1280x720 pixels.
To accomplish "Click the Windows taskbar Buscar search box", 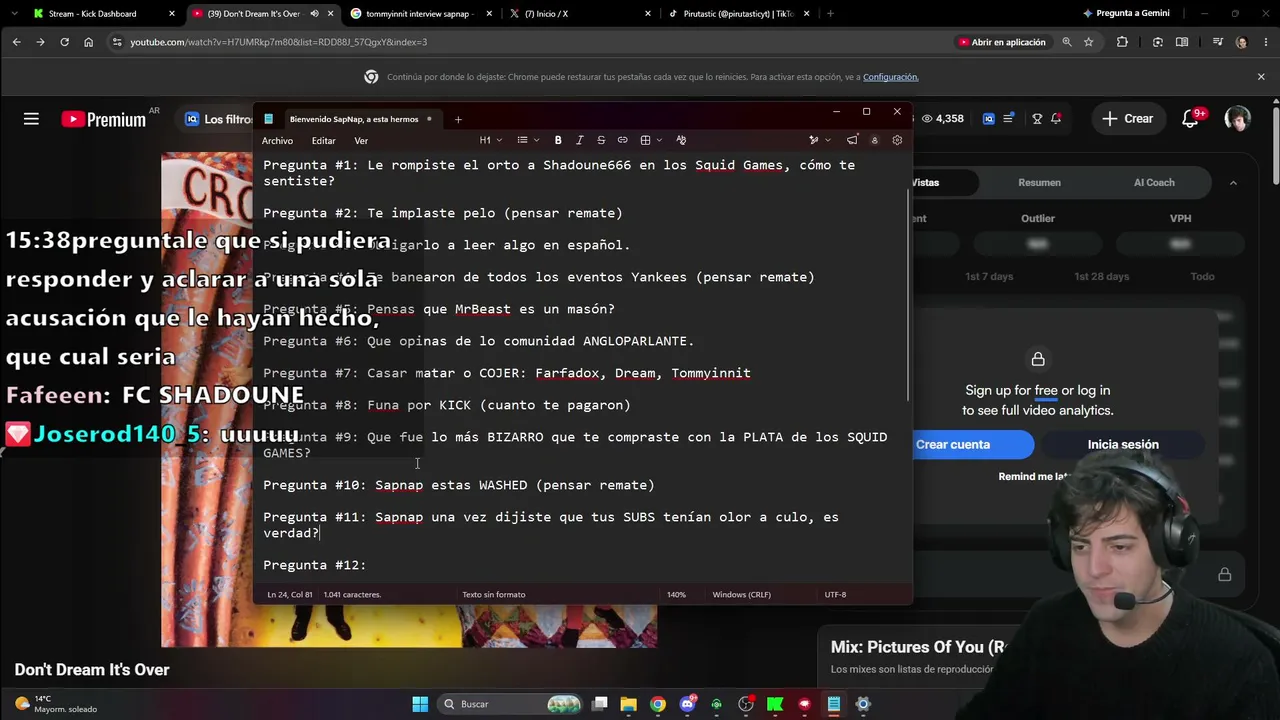I will click(511, 704).
